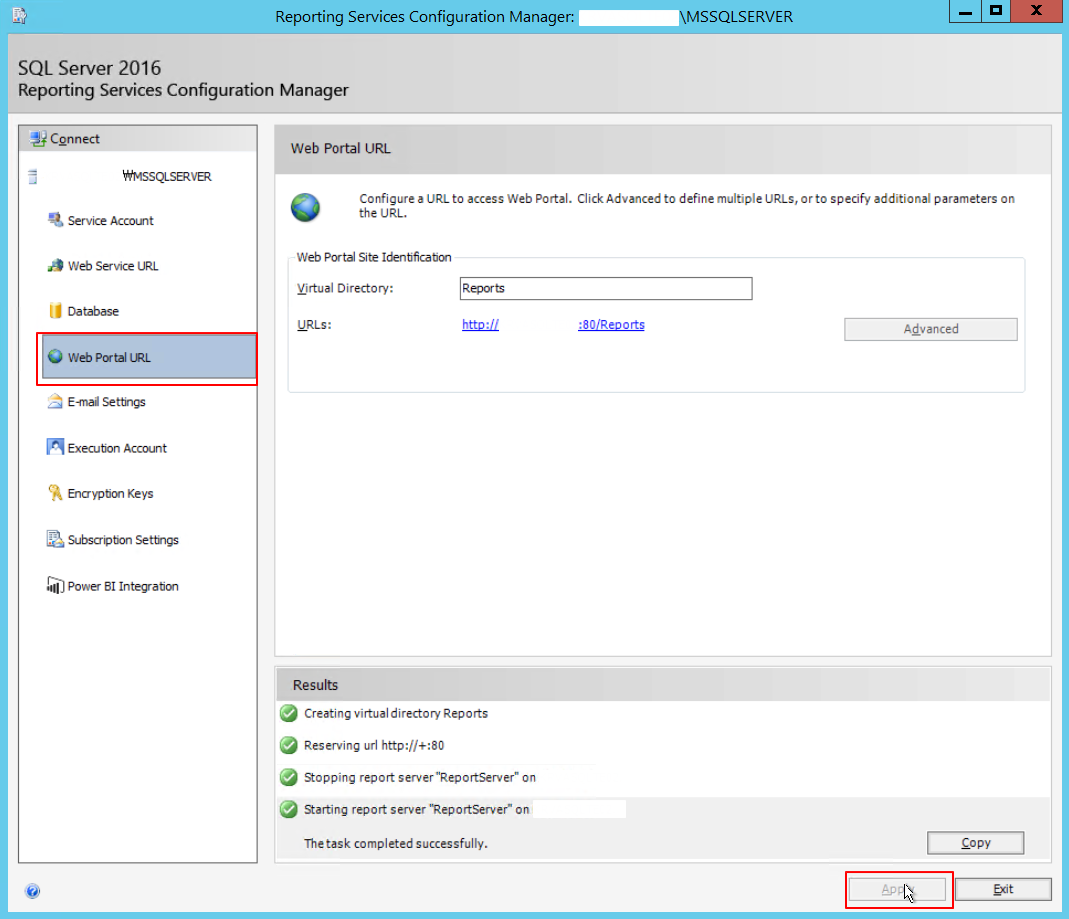
Task: Switch to the Execution Account page
Action: pyautogui.click(x=117, y=448)
